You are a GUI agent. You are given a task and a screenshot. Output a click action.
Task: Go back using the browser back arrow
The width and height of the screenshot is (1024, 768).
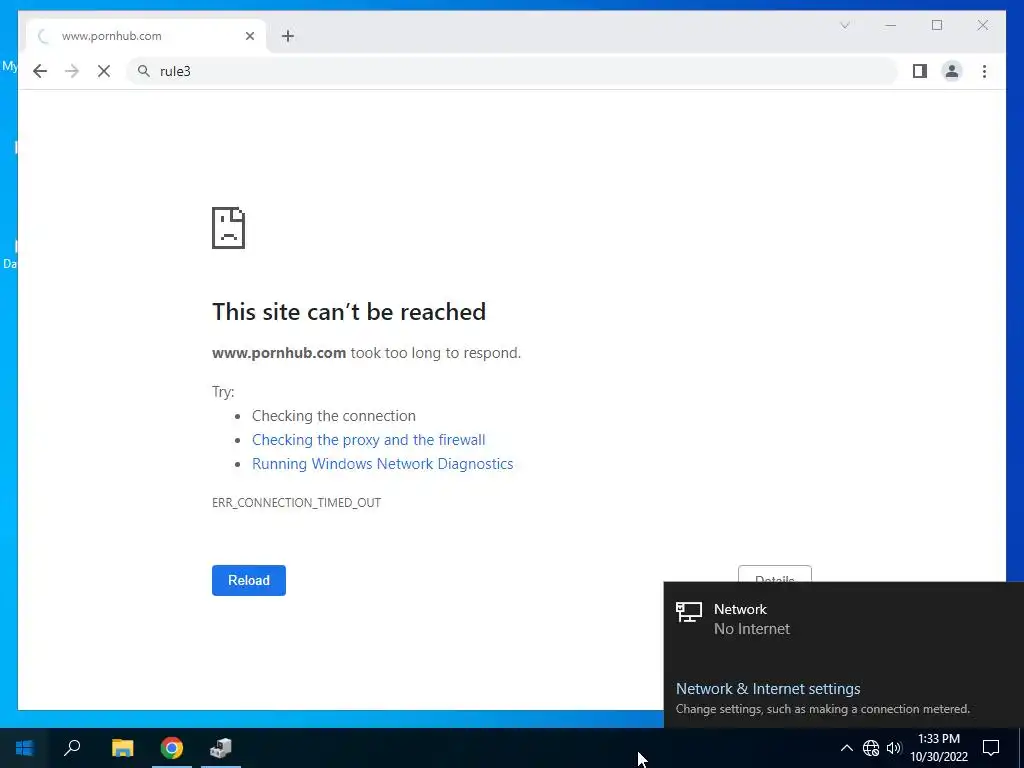point(40,71)
